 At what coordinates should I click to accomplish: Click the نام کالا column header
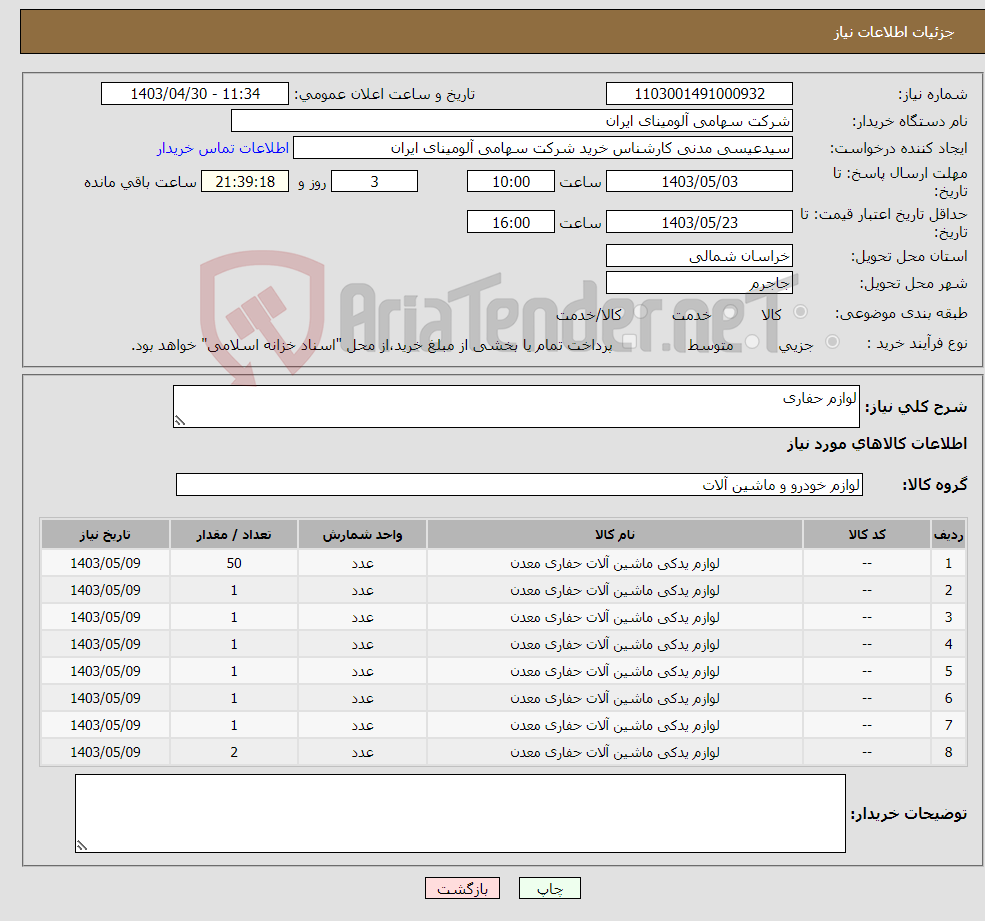pyautogui.click(x=615, y=535)
